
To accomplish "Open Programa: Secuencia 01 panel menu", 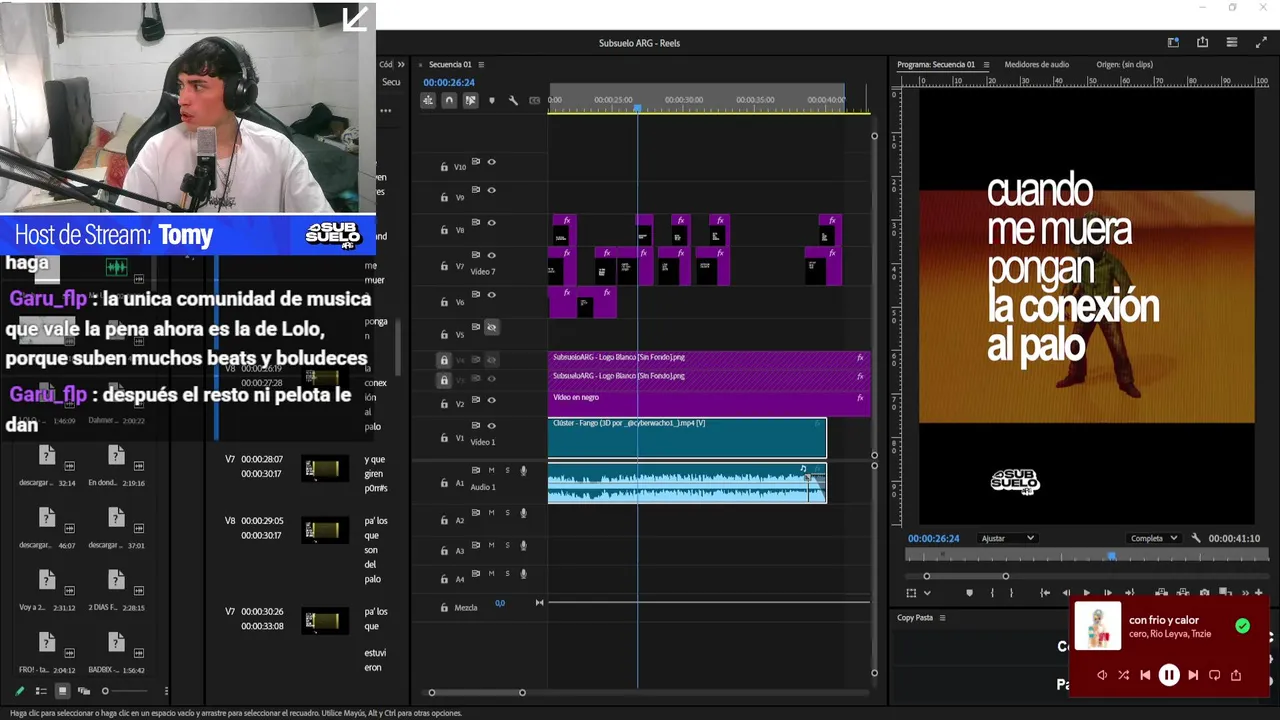I will pyautogui.click(x=986, y=65).
